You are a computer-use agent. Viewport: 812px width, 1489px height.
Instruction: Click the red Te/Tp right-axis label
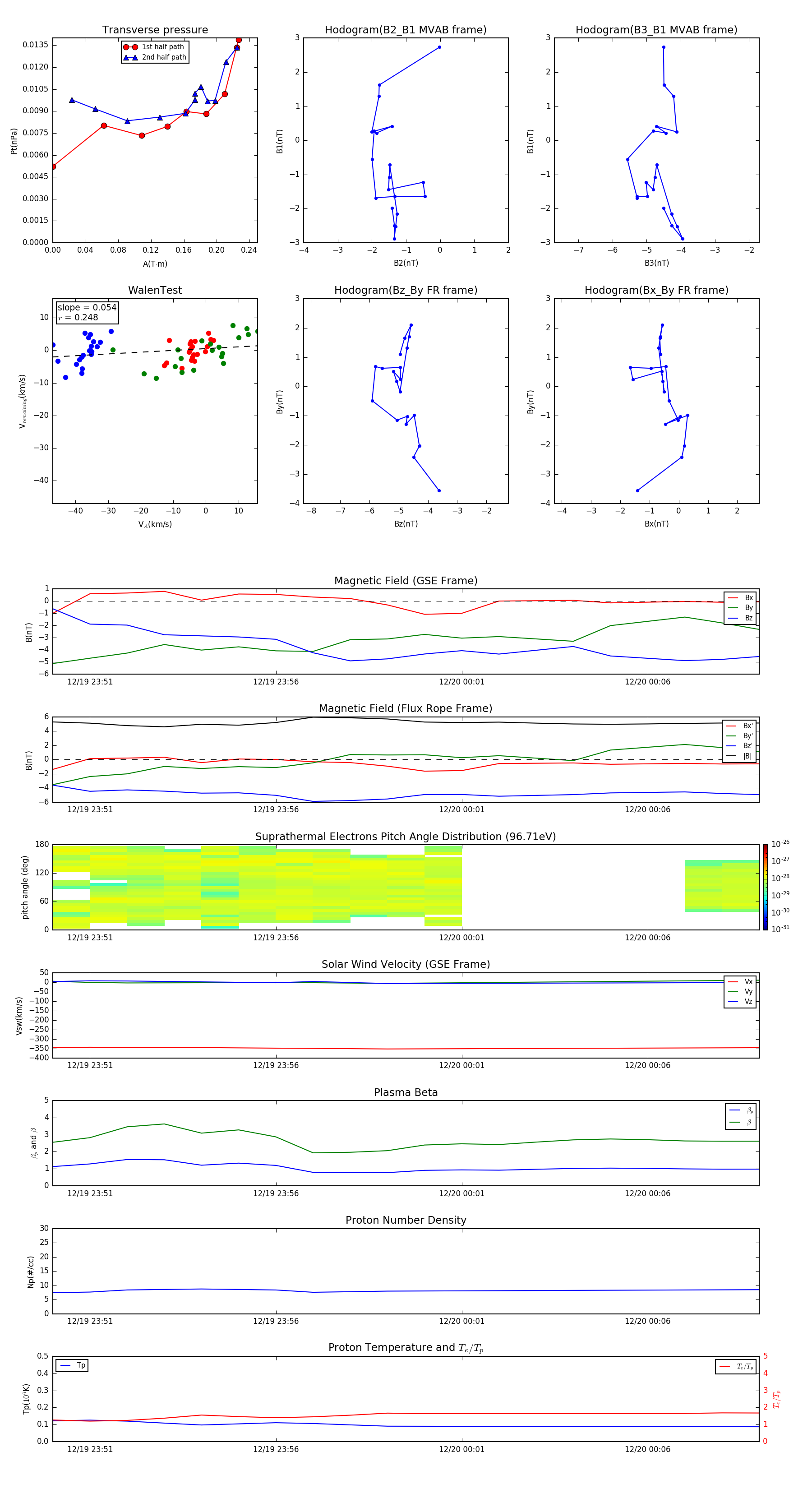point(777,1399)
